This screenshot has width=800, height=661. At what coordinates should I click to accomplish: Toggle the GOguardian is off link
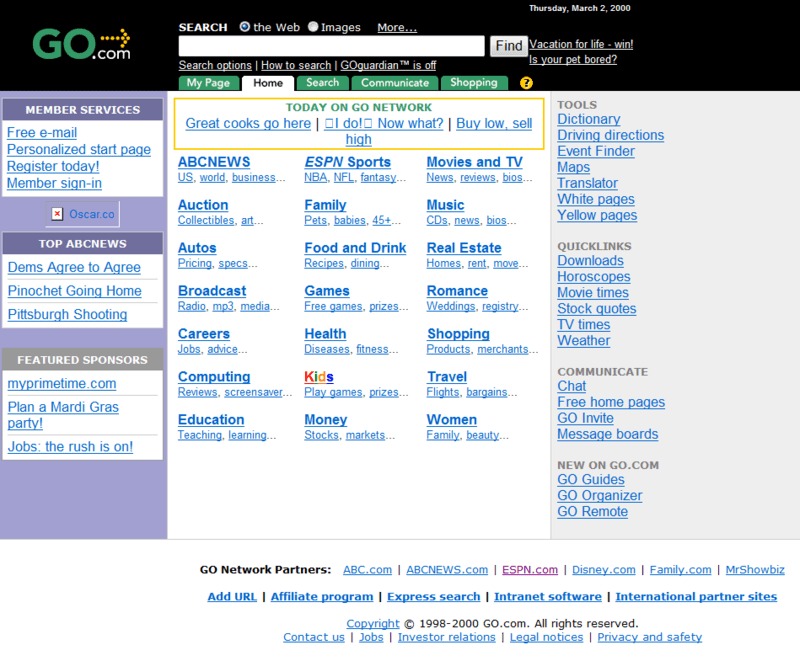coord(388,65)
